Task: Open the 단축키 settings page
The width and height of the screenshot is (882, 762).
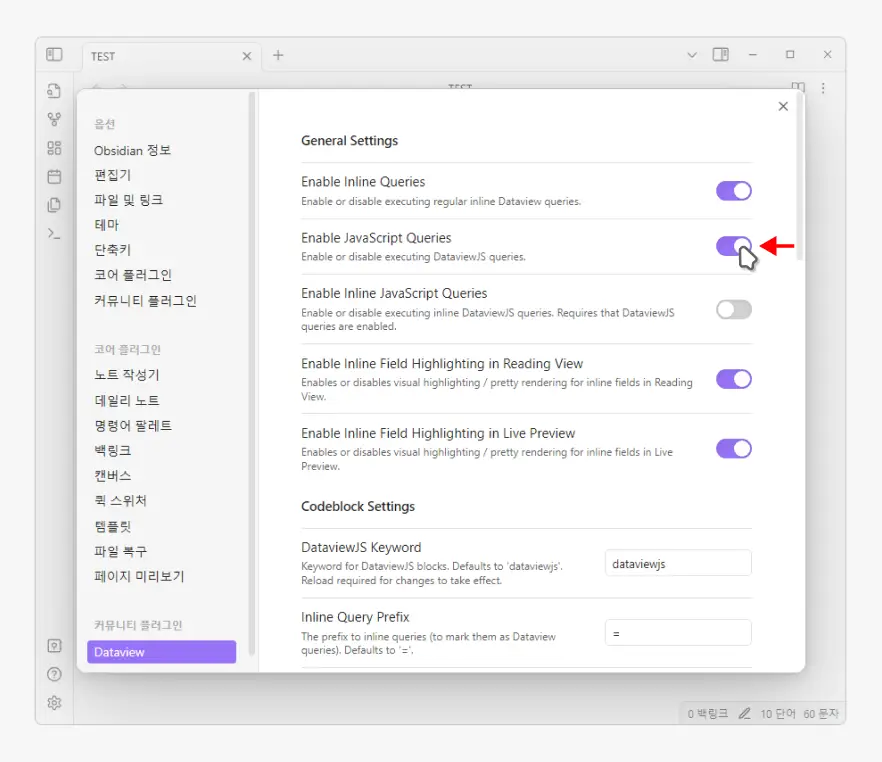Action: pos(119,249)
